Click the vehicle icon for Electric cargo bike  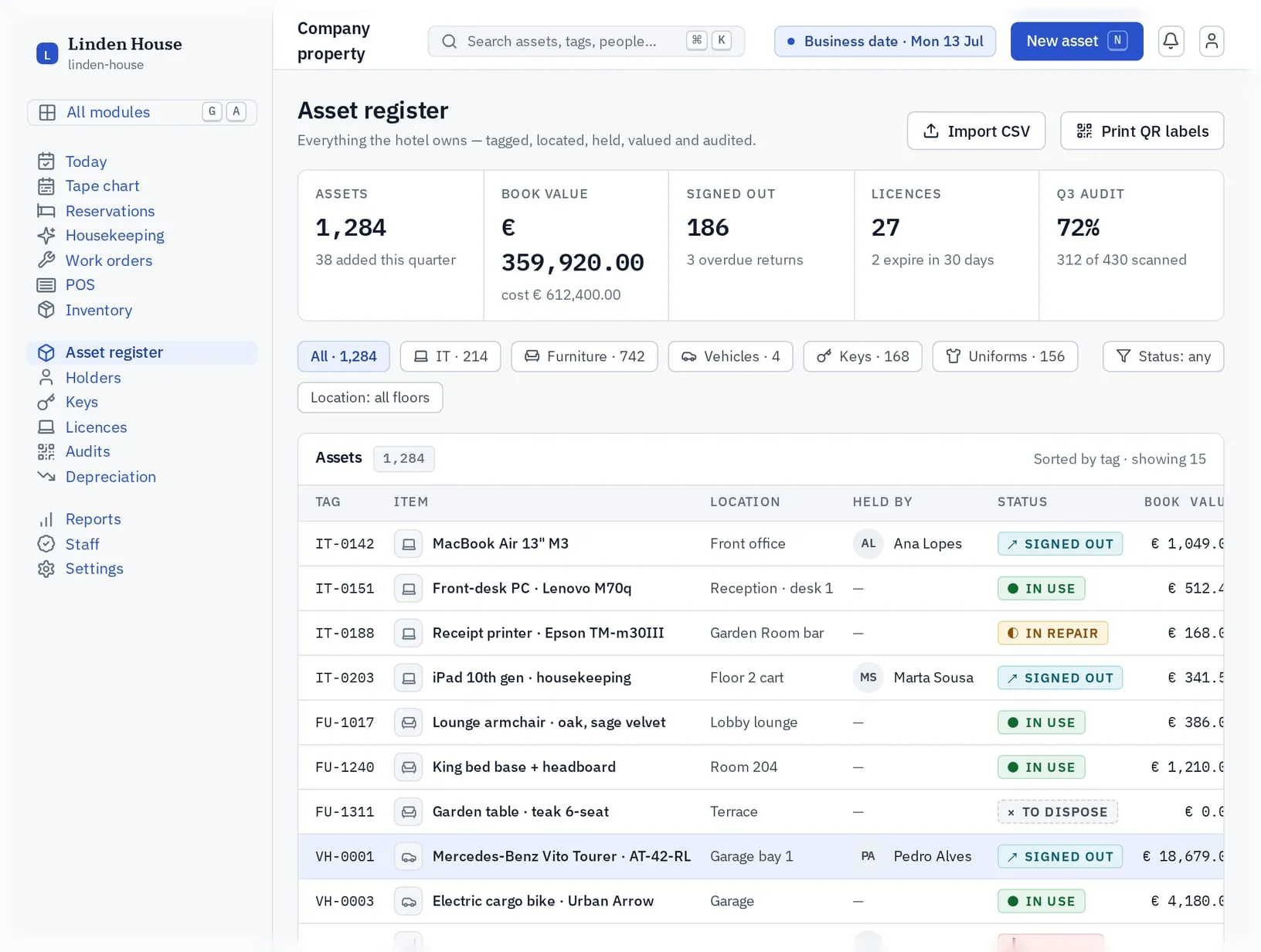[409, 901]
